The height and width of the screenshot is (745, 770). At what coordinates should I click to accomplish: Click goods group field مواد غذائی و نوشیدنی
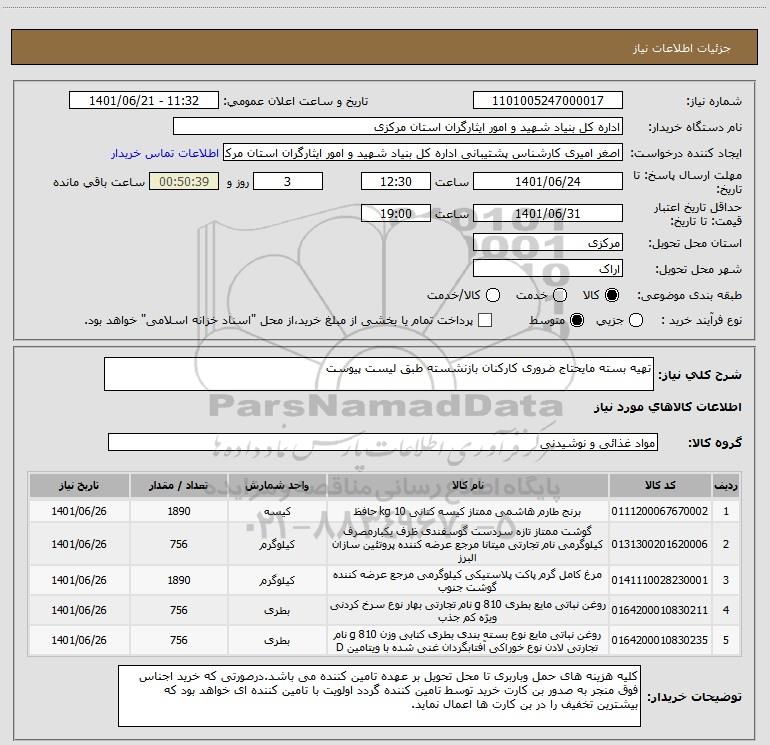(x=383, y=442)
